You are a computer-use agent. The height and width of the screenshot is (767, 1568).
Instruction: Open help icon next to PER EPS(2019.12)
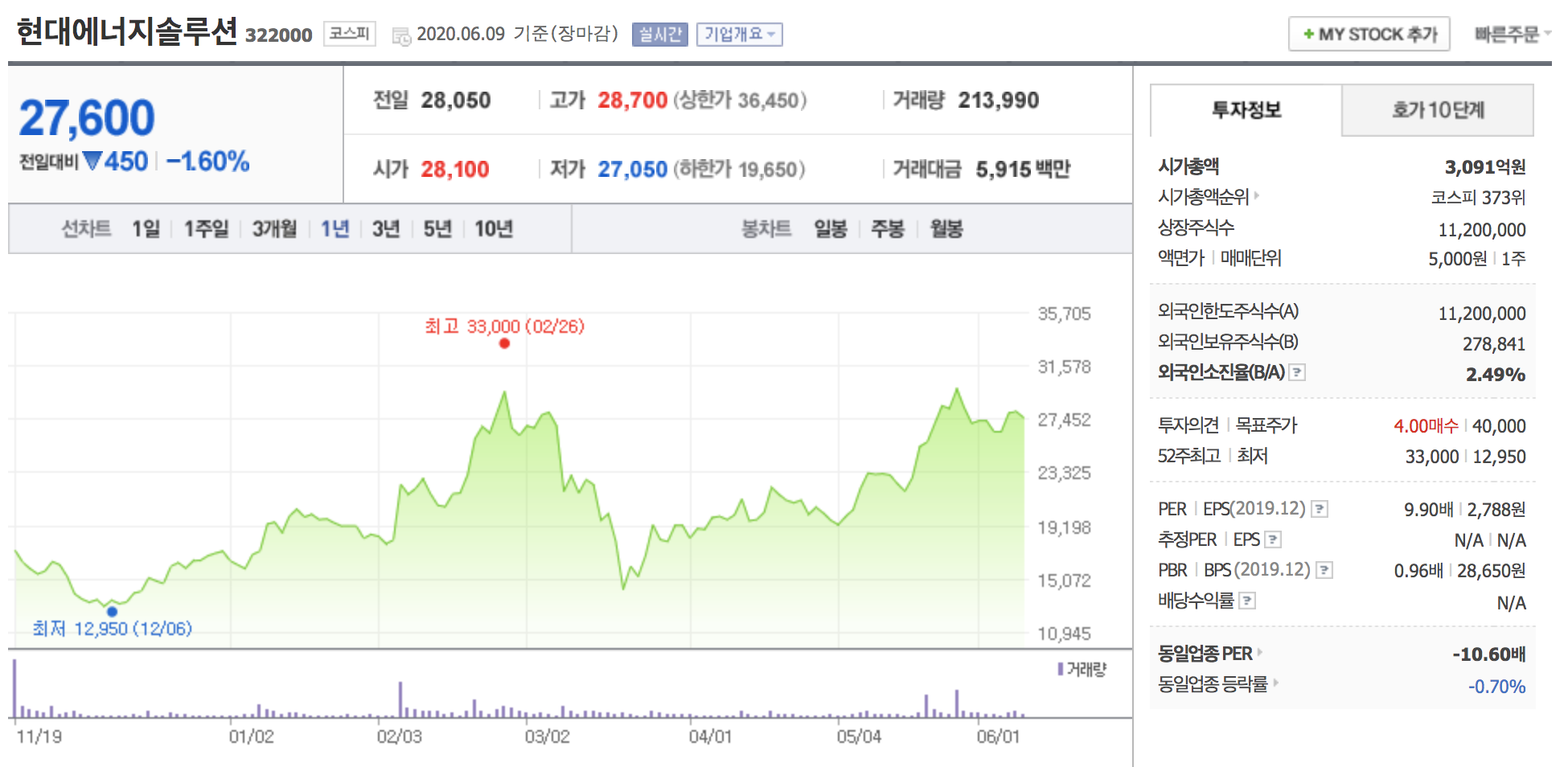[1320, 509]
